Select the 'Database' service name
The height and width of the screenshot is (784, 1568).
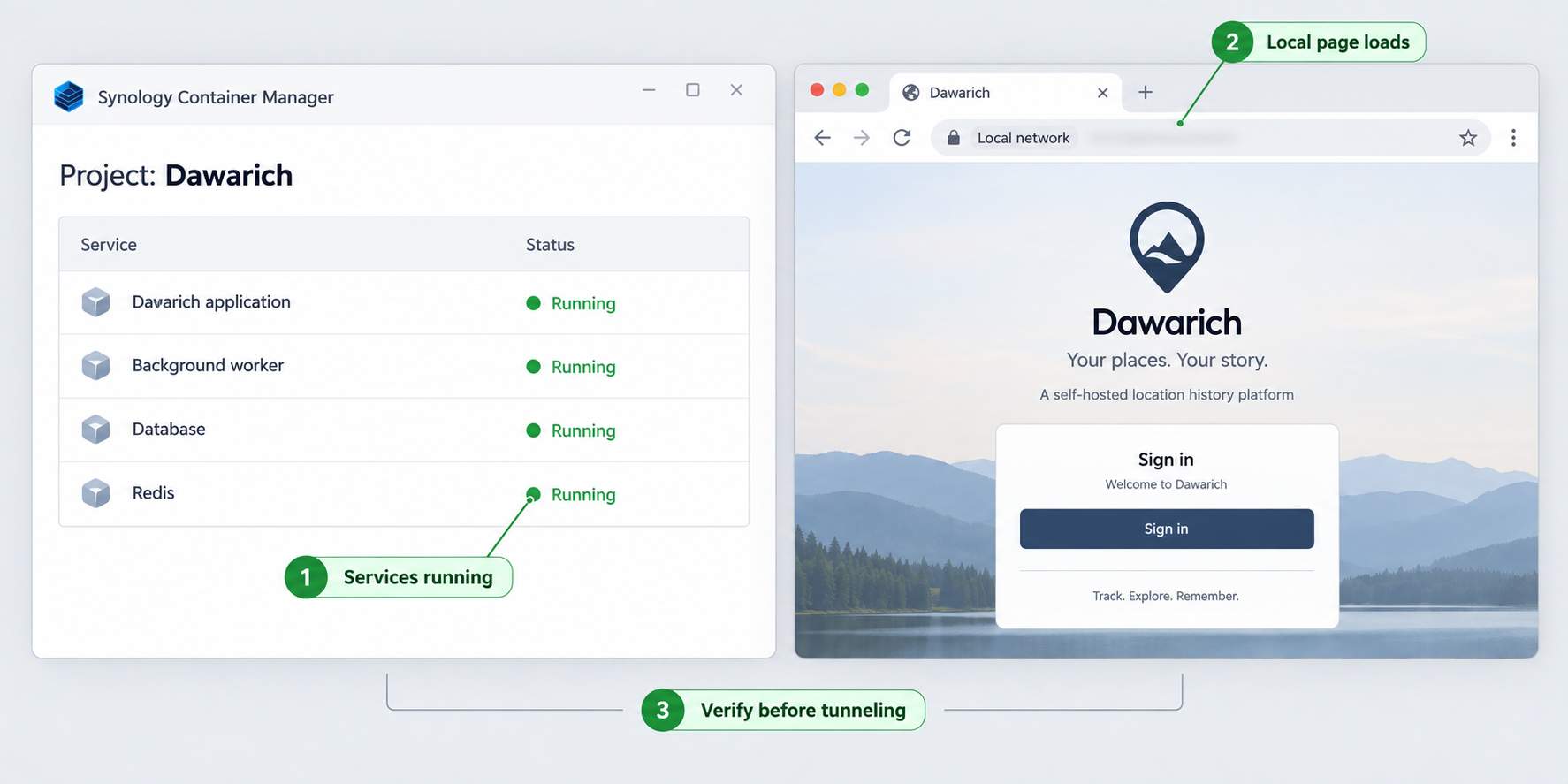(169, 430)
